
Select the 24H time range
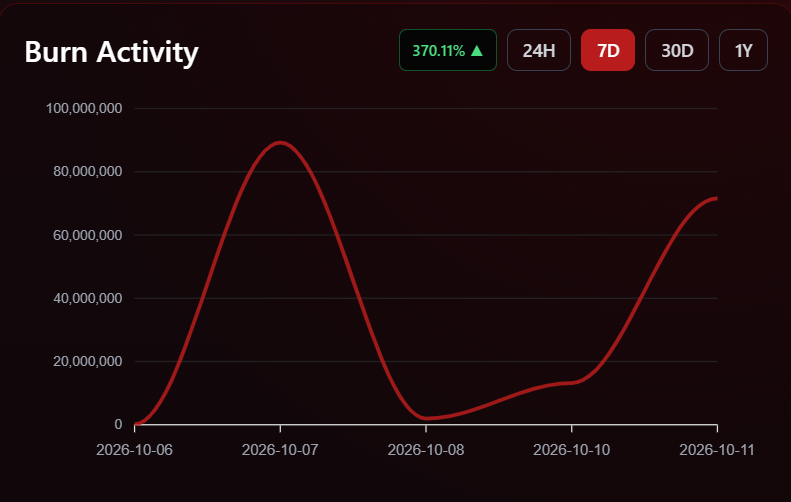click(539, 50)
